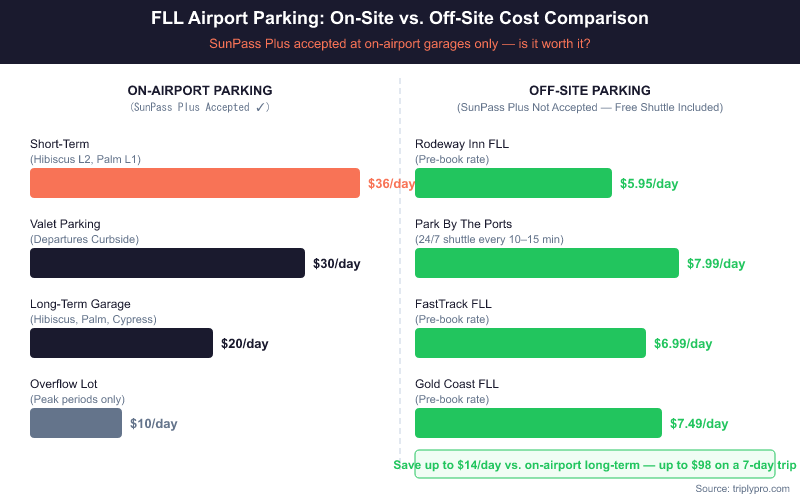Click the chart title text
This screenshot has height=500, width=800.
400,19
